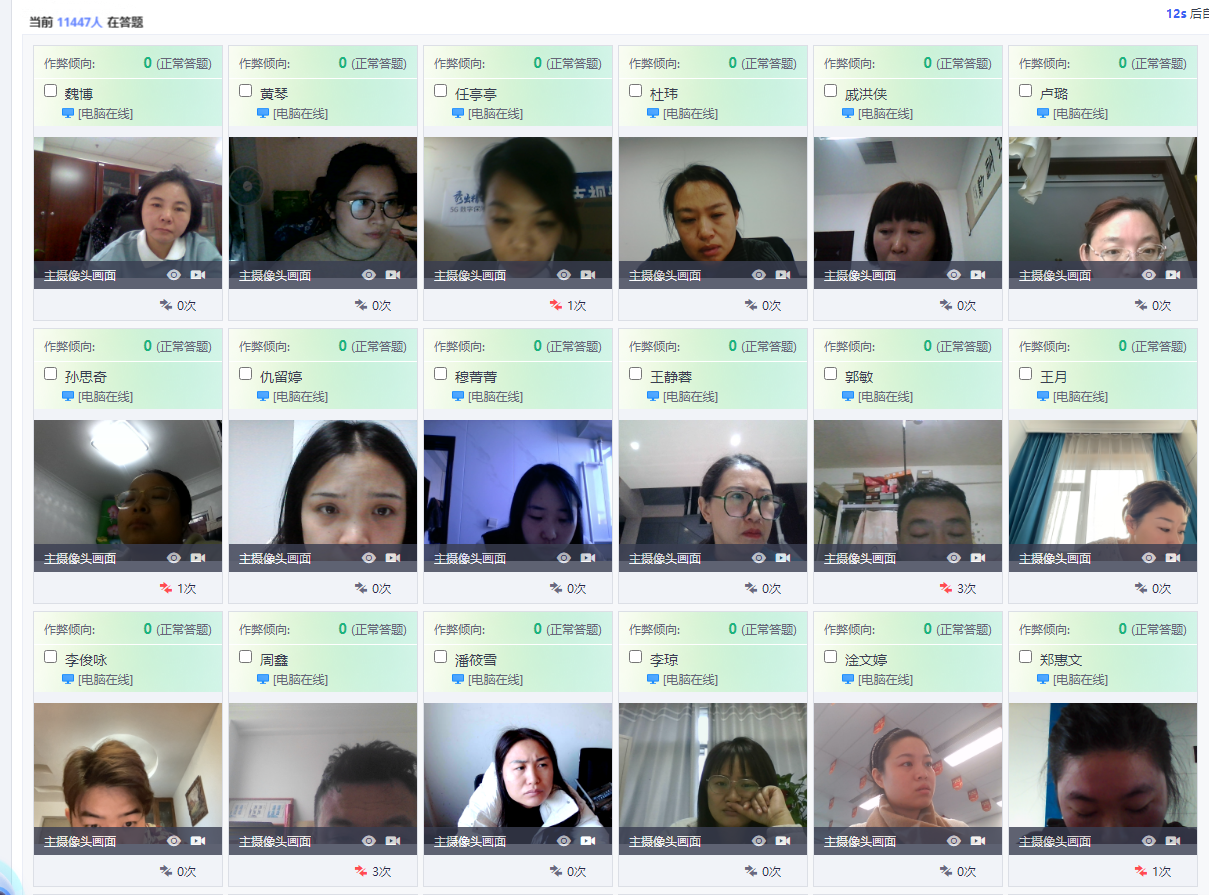Image resolution: width=1209 pixels, height=895 pixels.
Task: Click the video camera icon for 黄琴
Action: tap(393, 275)
